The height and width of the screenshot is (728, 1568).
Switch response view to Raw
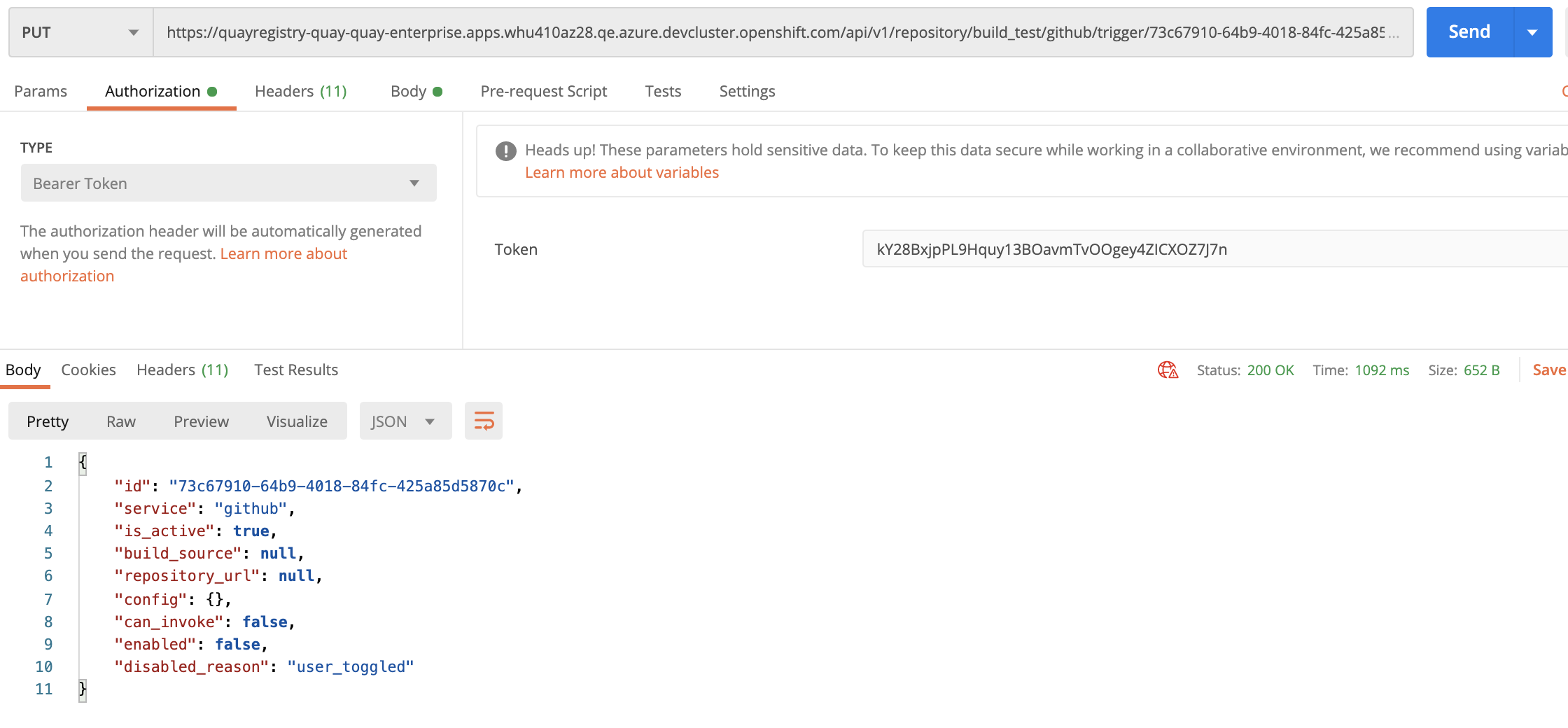(x=121, y=421)
